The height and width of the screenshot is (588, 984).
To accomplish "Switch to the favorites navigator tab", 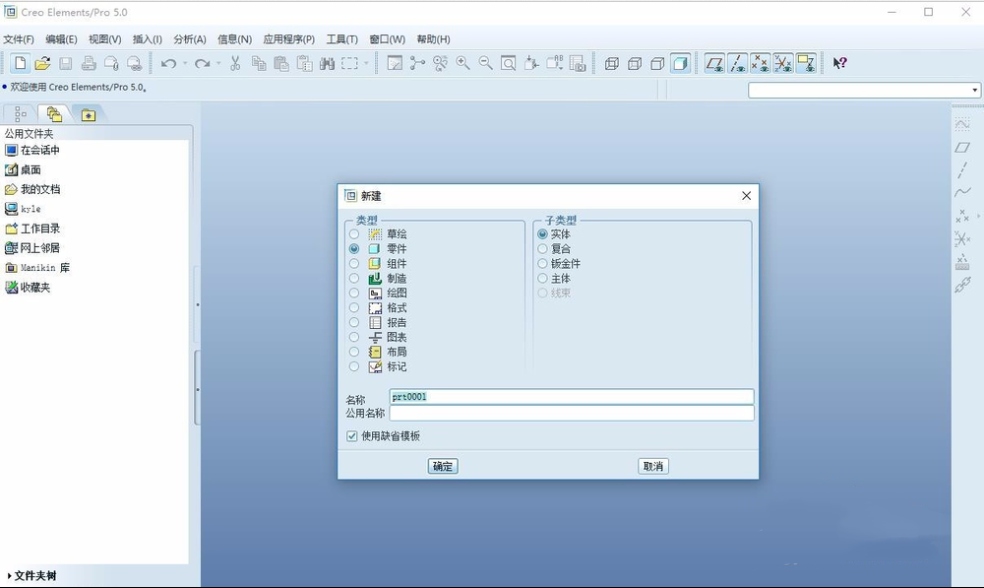I will point(88,114).
